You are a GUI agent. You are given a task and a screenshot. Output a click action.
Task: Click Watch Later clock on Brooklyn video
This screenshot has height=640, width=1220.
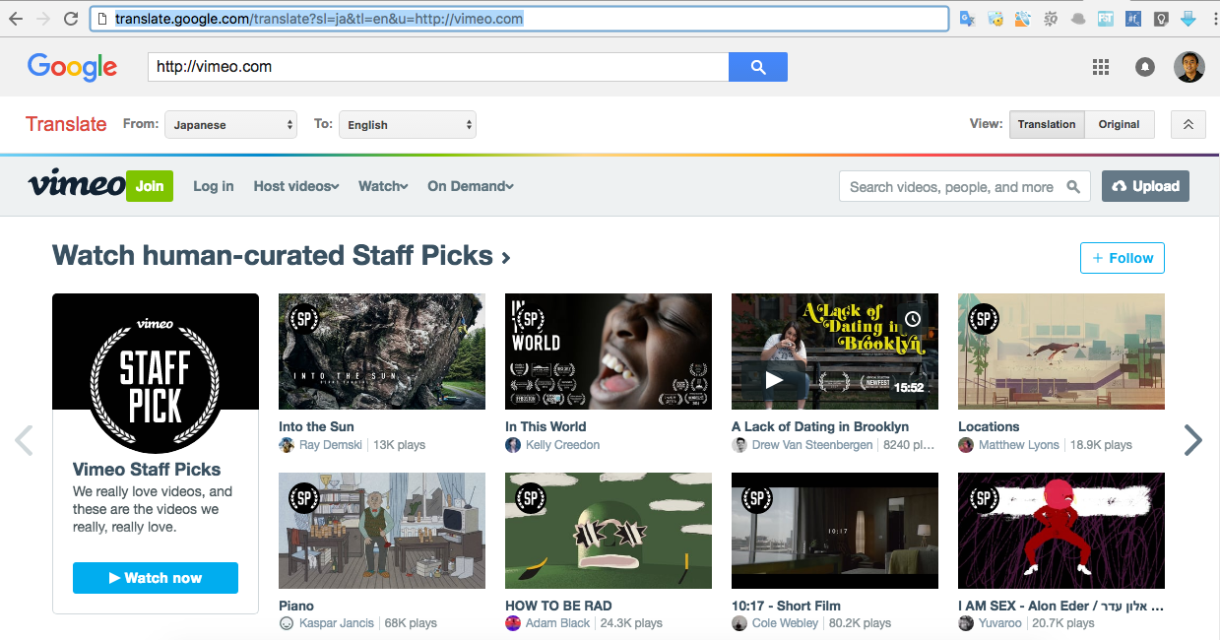click(913, 319)
